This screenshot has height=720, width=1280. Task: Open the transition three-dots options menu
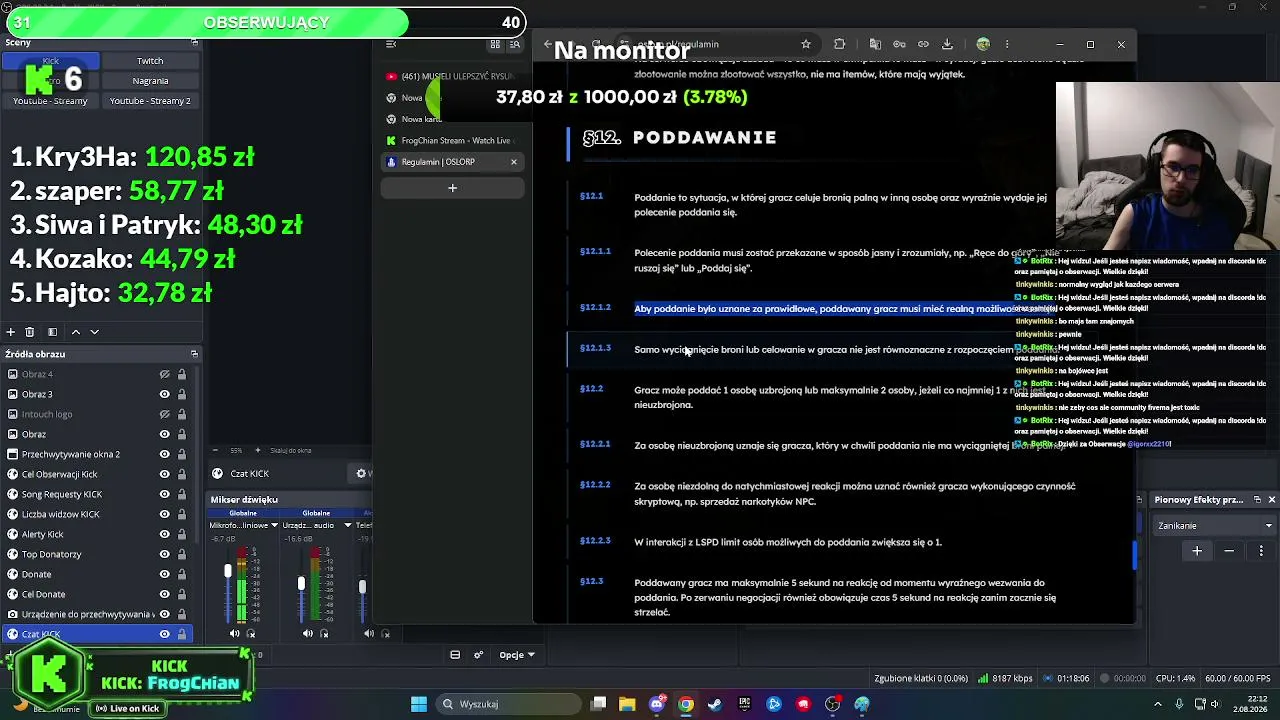coord(1261,551)
